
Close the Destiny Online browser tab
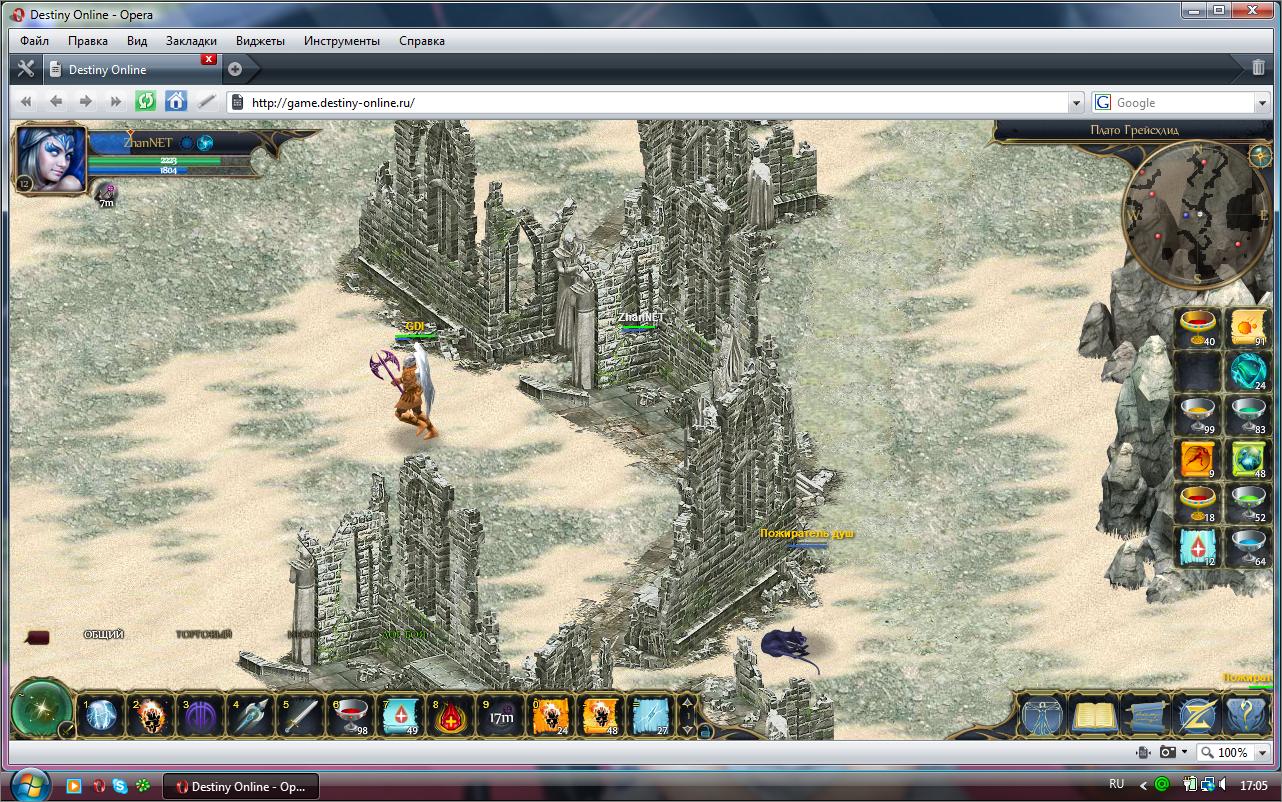pyautogui.click(x=208, y=59)
